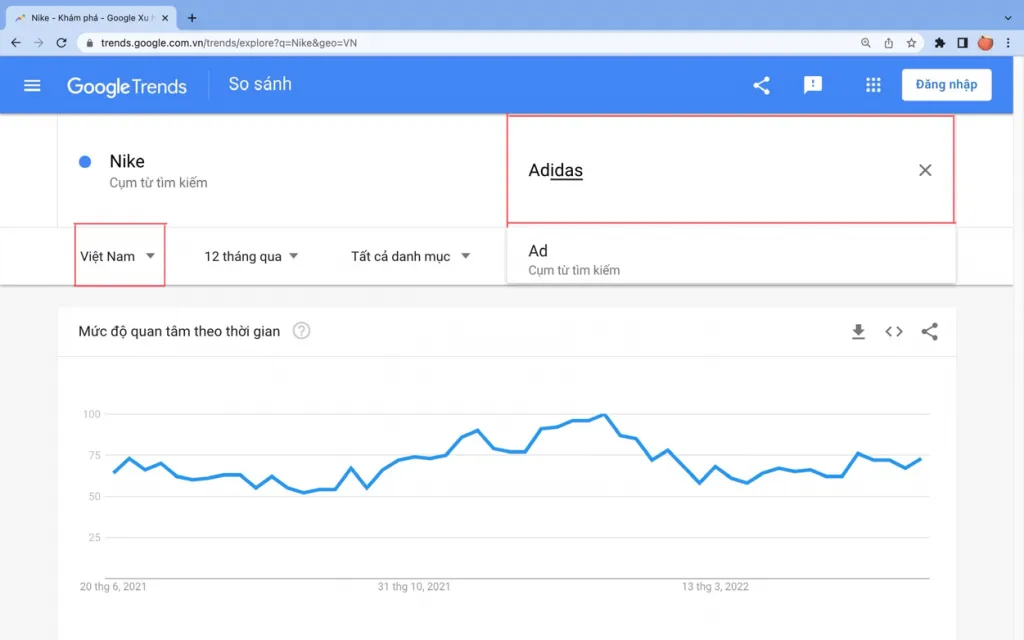Viewport: 1024px width, 640px height.
Task: Select the Nike - Khám phá browser tab
Action: [91, 18]
